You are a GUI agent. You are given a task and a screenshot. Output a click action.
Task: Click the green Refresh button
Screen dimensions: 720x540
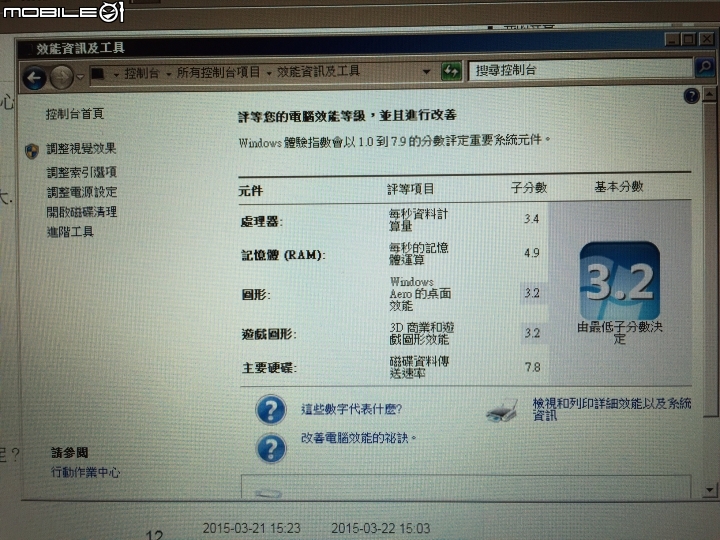point(451,71)
